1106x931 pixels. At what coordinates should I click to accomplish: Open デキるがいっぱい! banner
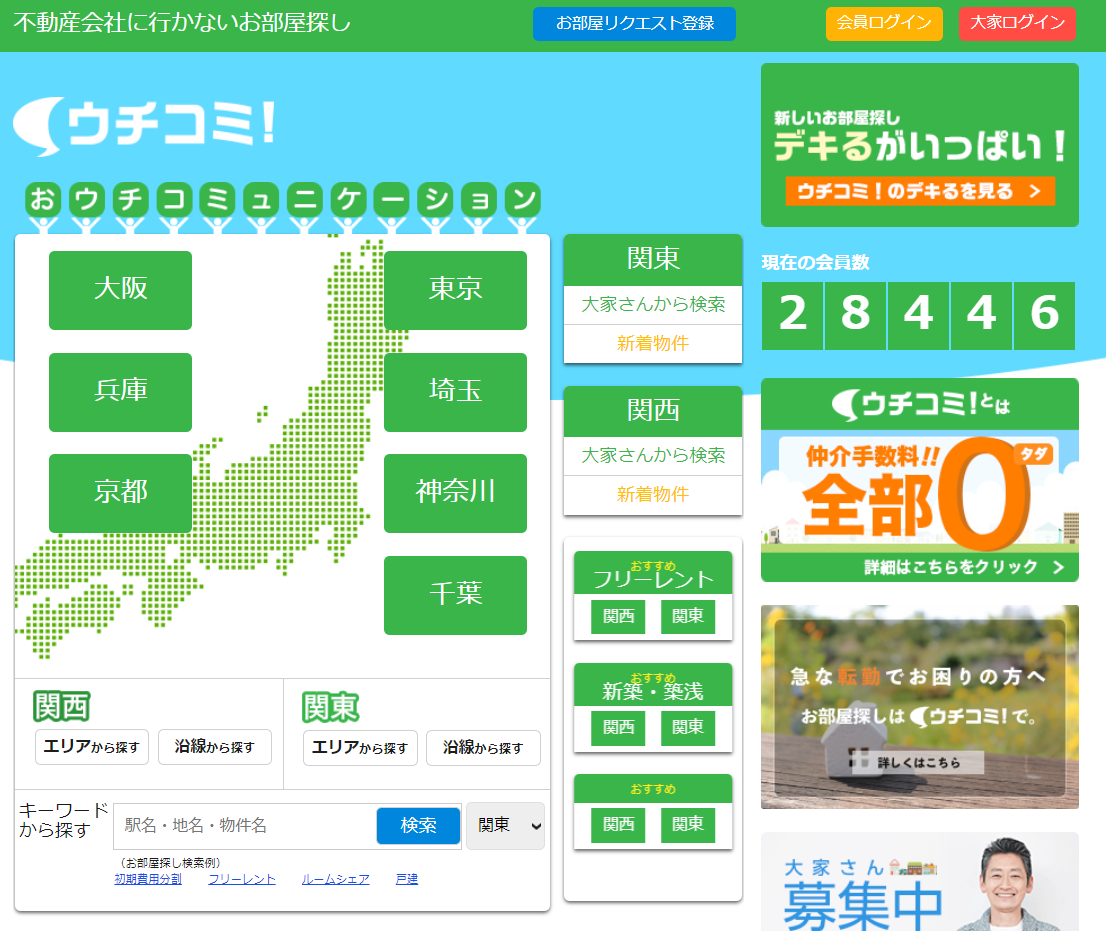coord(920,145)
